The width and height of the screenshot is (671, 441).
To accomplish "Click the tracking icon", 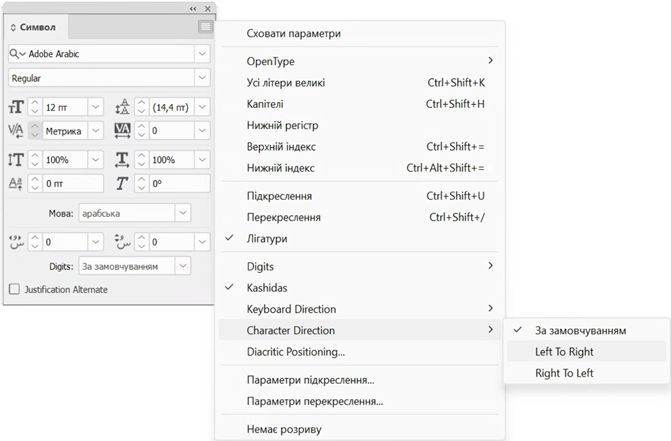I will click(122, 130).
